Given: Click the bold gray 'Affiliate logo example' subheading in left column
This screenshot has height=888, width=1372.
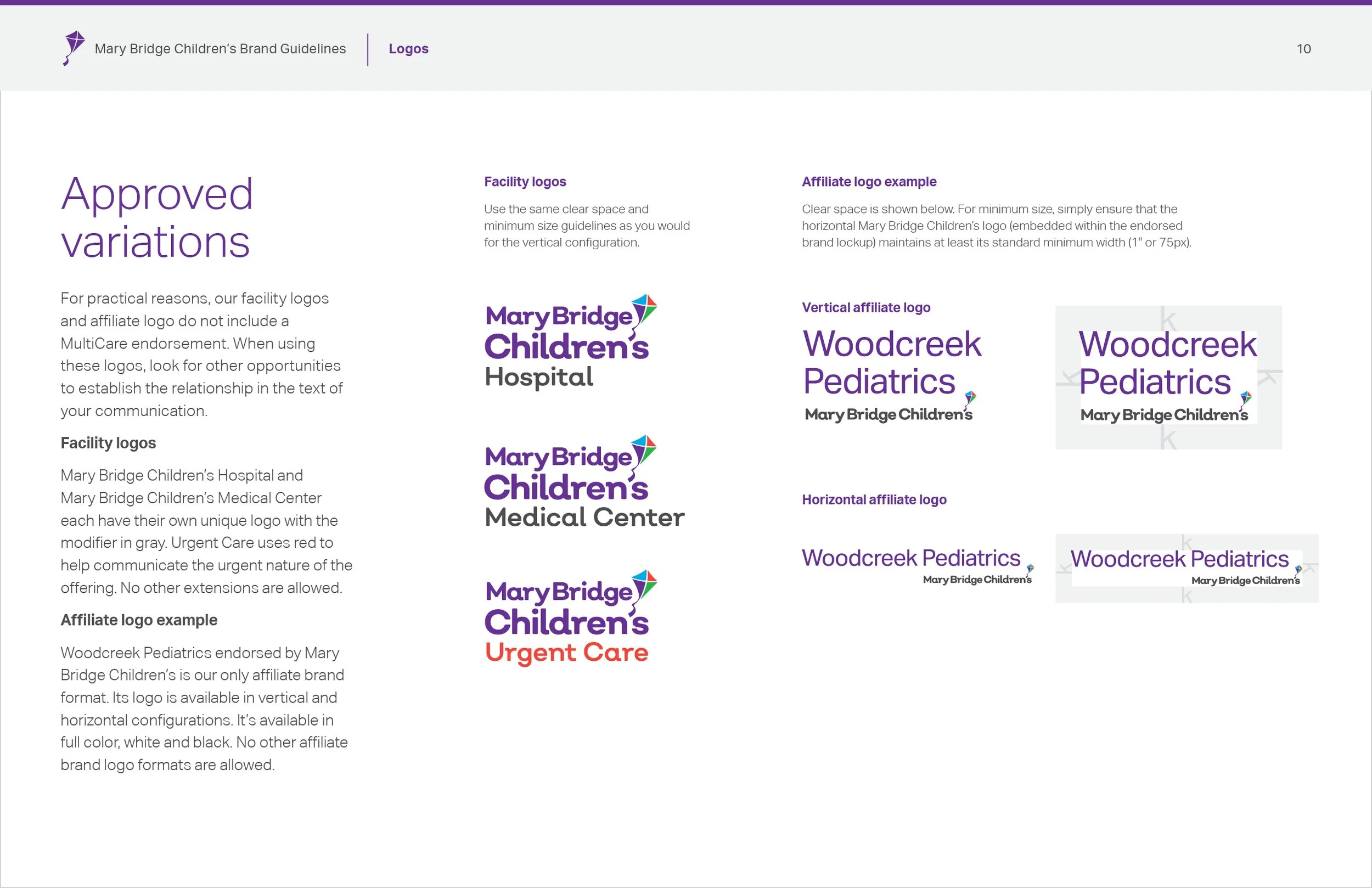Looking at the screenshot, I should 139,620.
